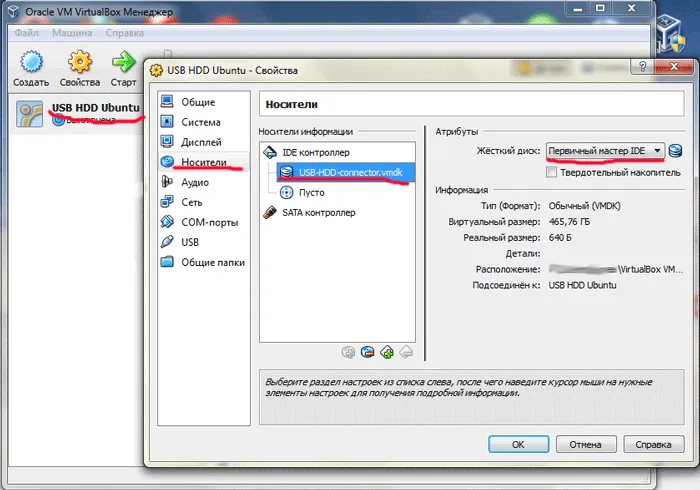The image size is (700, 490).
Task: Click the VirtualBox Manager title bar icon
Action: click(x=14, y=11)
